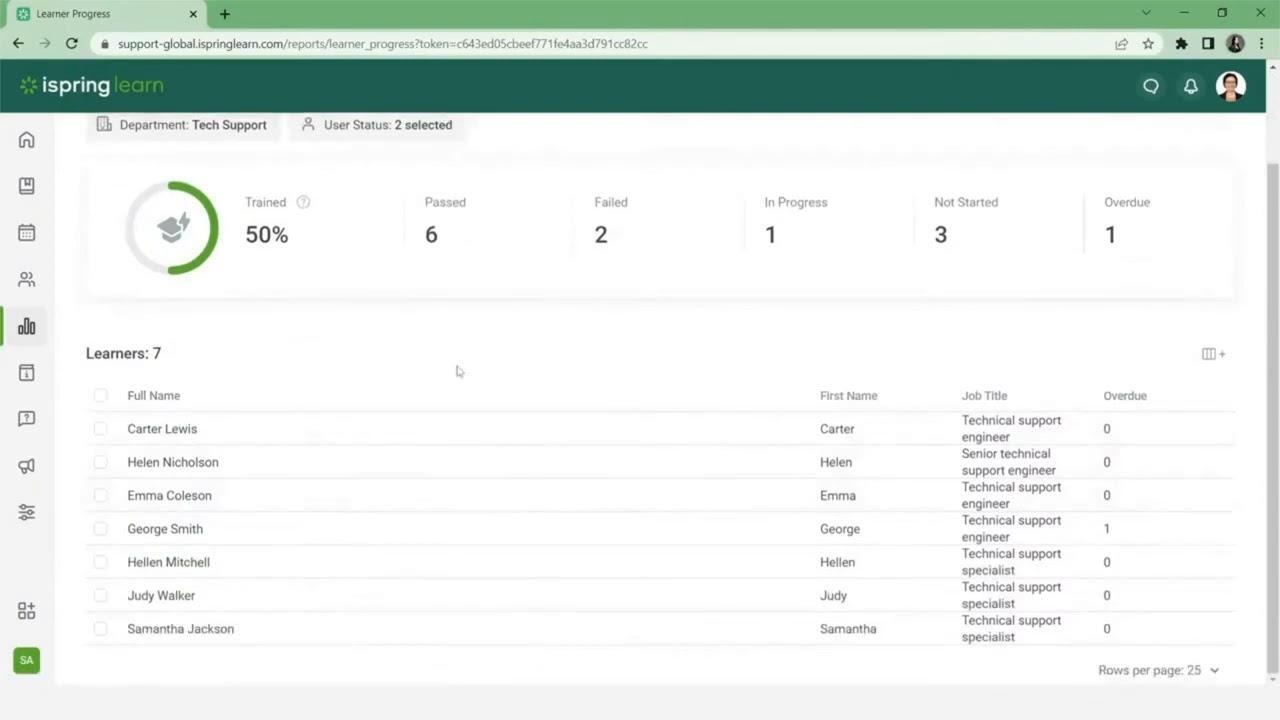
Task: Open the settings sliders icon in sidebar
Action: coord(26,512)
